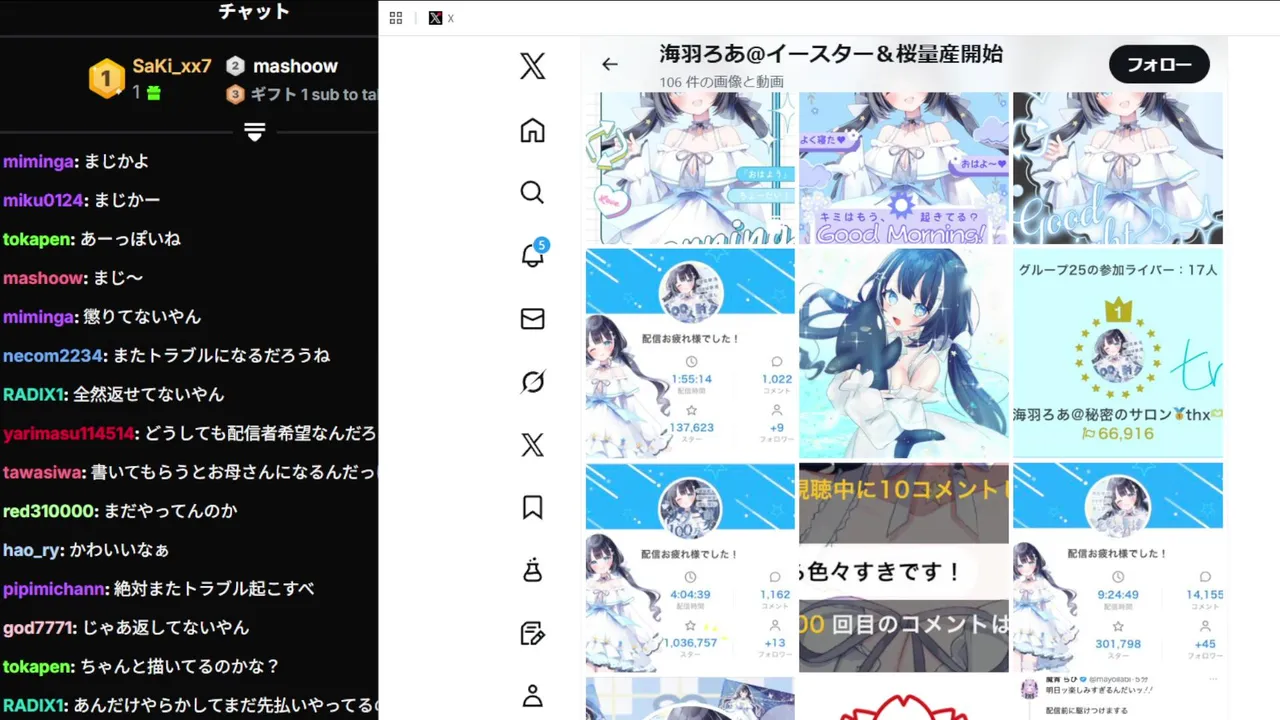The image size is (1280, 720).
Task: Open X Premium icon in sidebar
Action: click(x=533, y=444)
